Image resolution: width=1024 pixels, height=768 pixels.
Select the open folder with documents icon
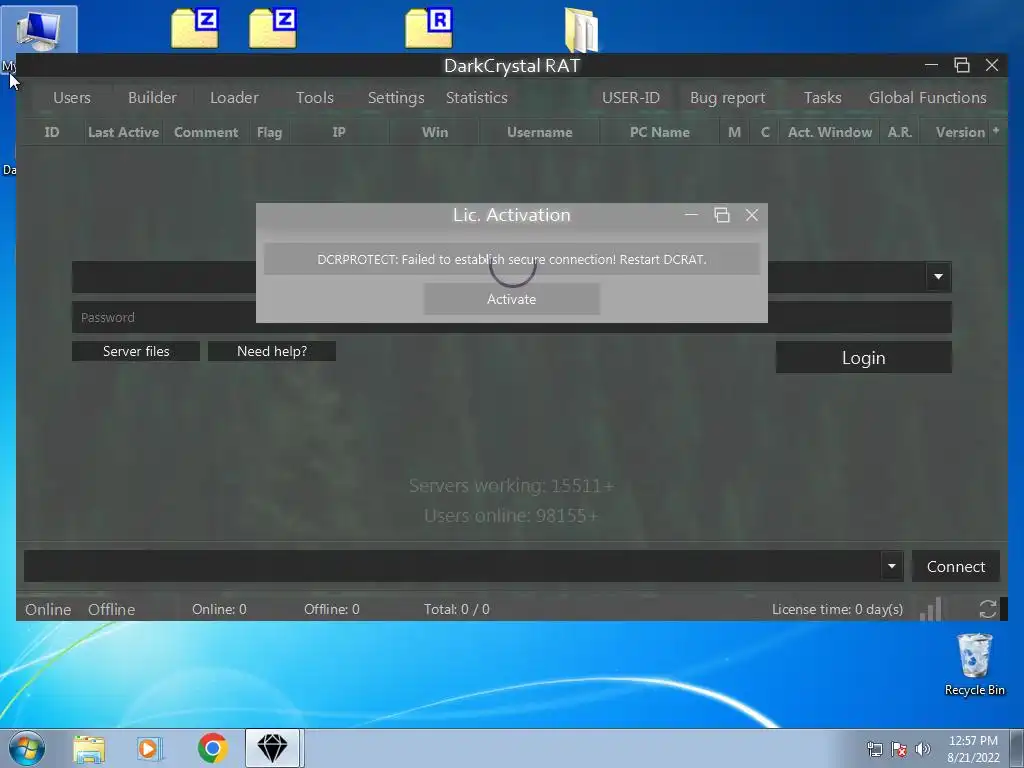[x=581, y=29]
